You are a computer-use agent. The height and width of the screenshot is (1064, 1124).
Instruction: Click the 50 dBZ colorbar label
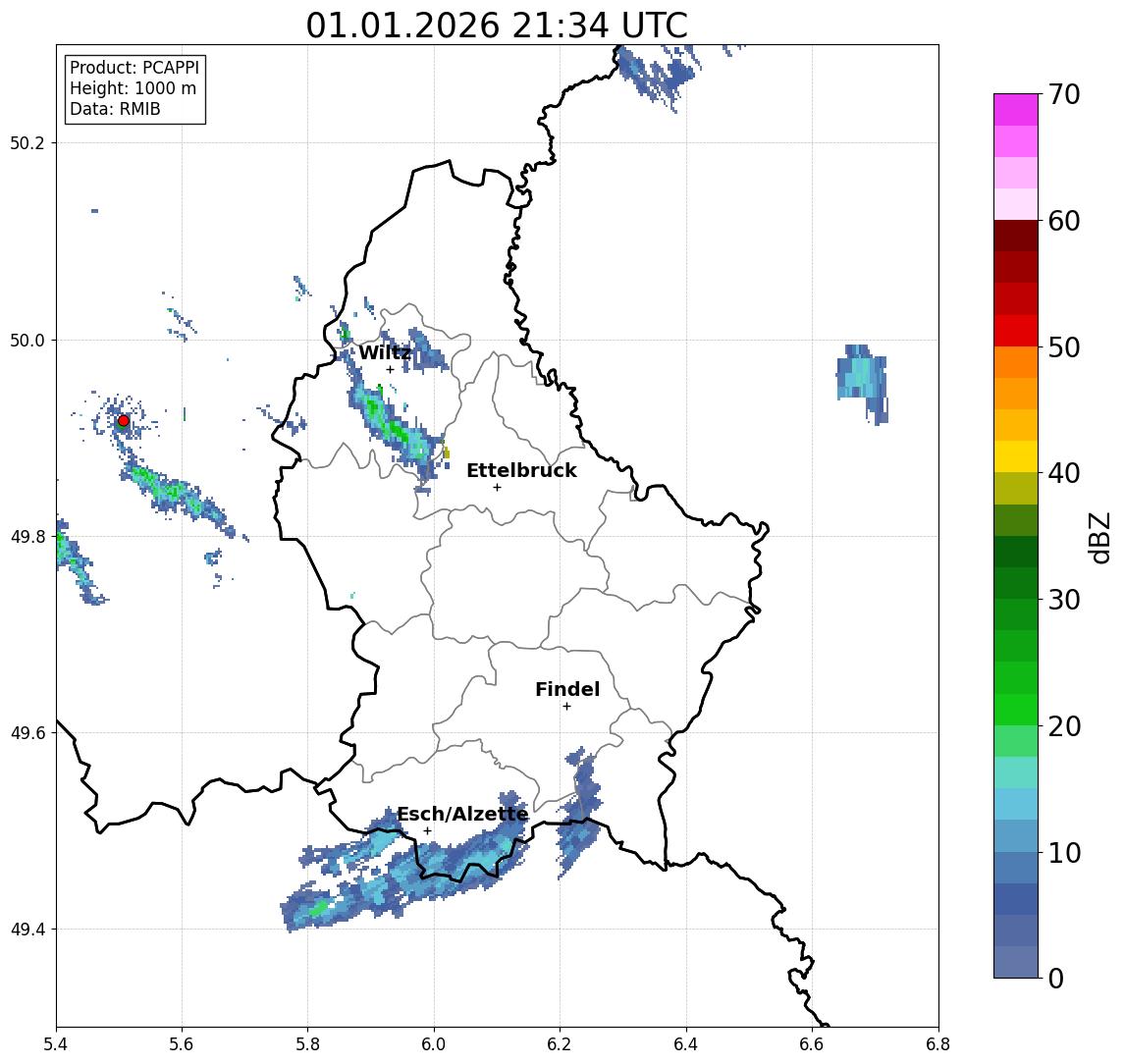click(x=1064, y=347)
